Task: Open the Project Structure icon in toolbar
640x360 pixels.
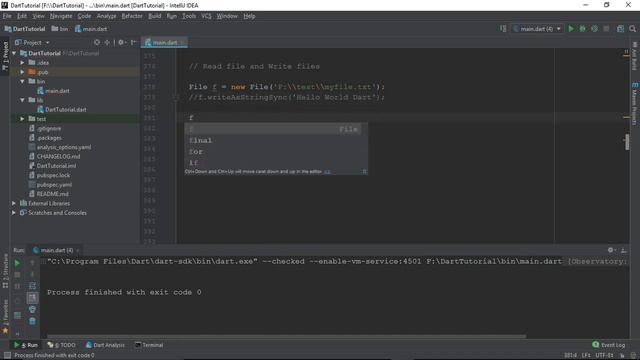Action: pos(620,29)
